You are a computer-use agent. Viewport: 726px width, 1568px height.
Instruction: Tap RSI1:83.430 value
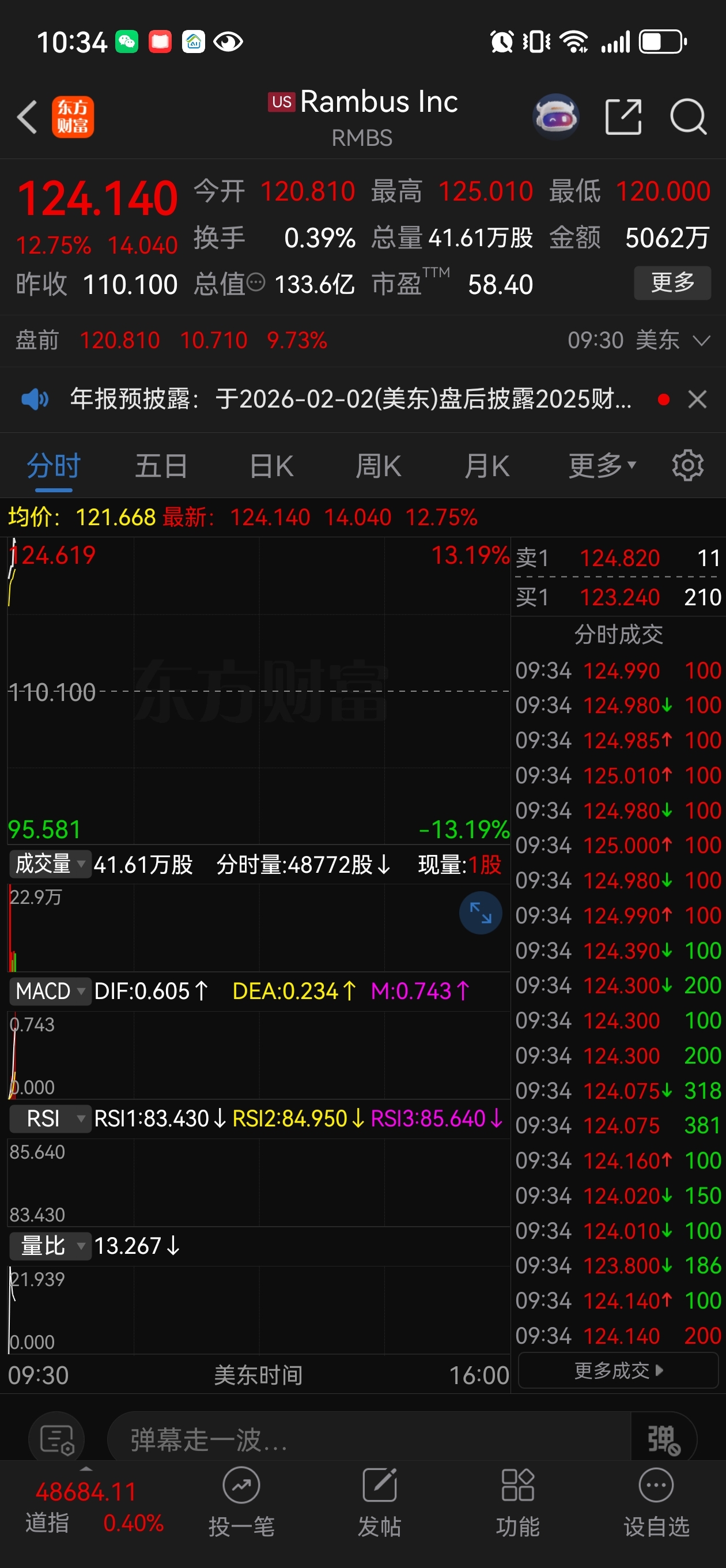[x=160, y=1118]
